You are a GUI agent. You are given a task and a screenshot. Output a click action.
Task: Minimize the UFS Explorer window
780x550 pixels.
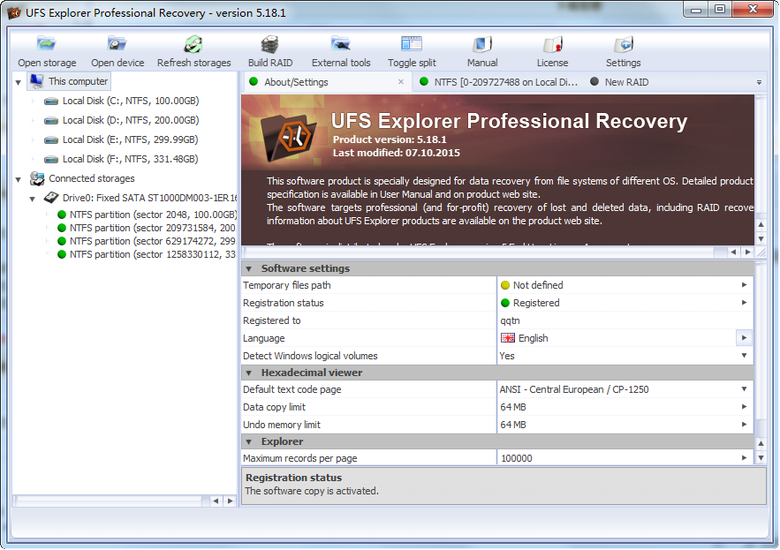[x=696, y=9]
